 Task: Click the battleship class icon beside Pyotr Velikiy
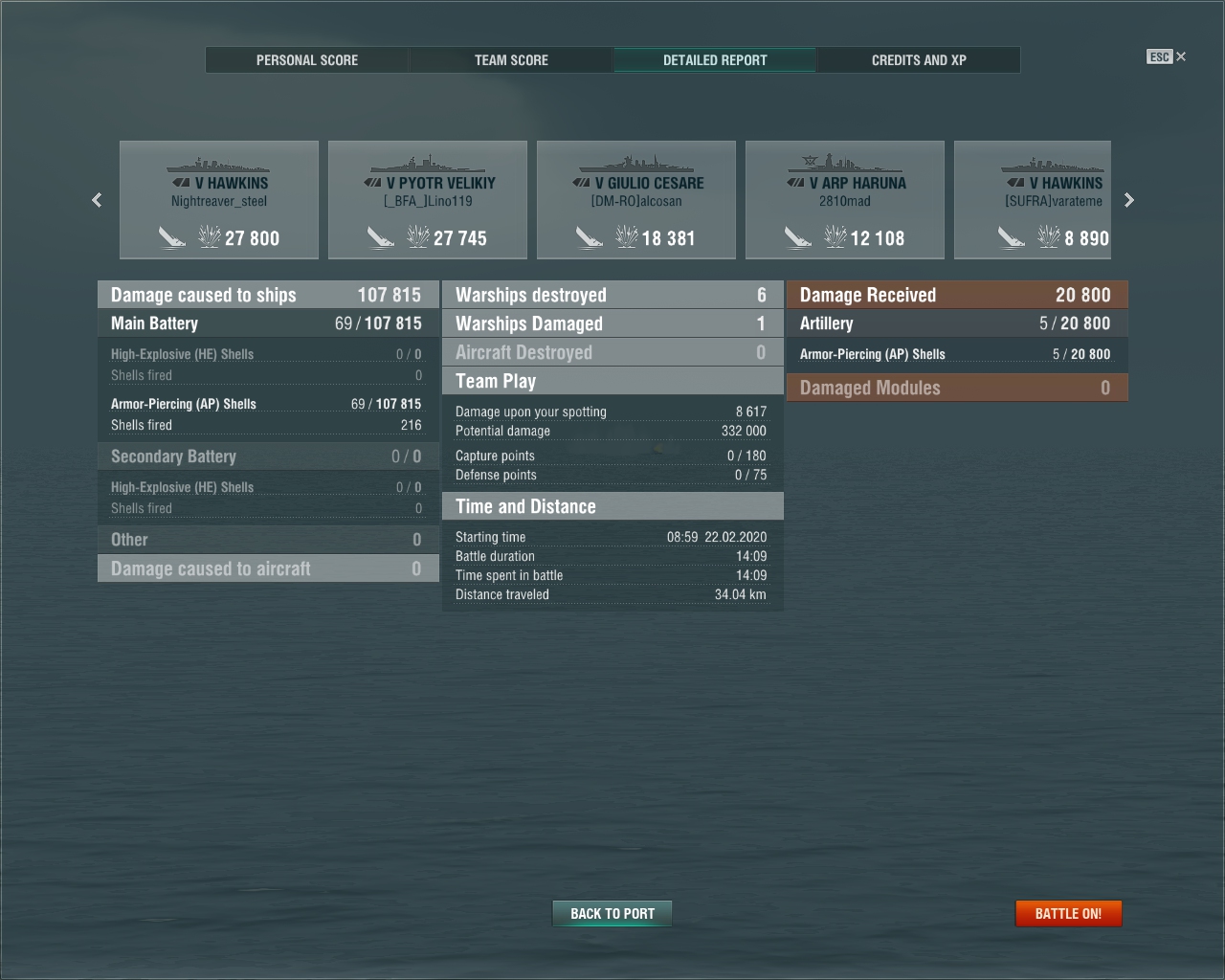(373, 183)
